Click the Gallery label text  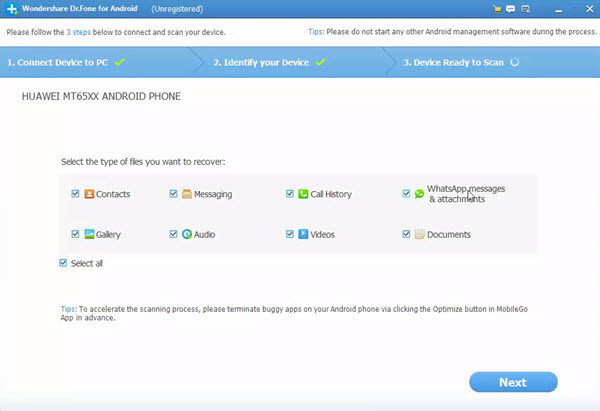click(108, 235)
